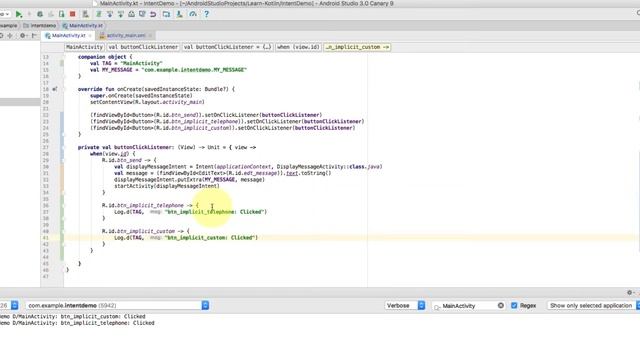The height and width of the screenshot is (360, 640).
Task: Click the MainActivity structure breadcrumb
Action: (x=84, y=47)
